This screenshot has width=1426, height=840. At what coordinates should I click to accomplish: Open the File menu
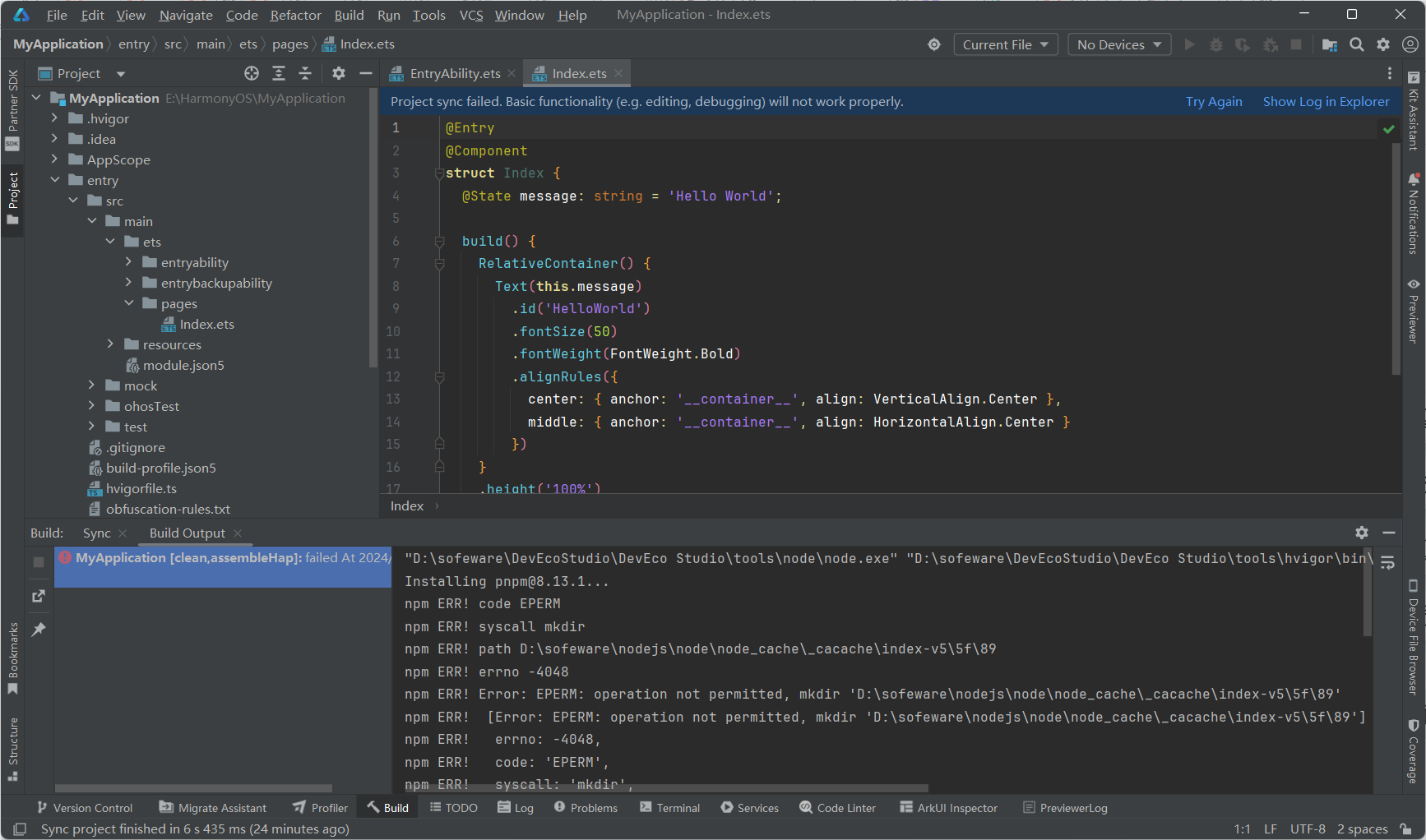point(57,15)
